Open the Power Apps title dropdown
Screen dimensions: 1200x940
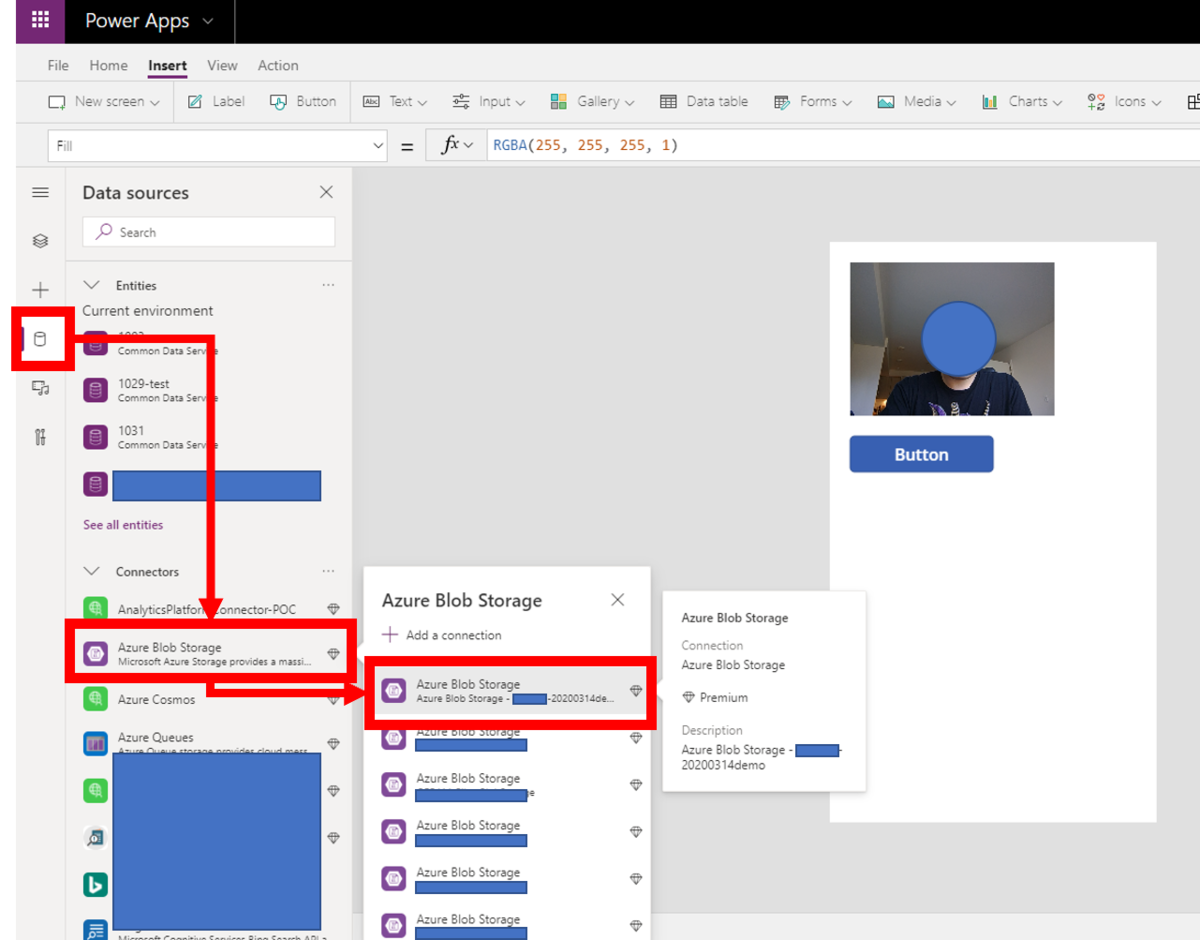[x=149, y=21]
